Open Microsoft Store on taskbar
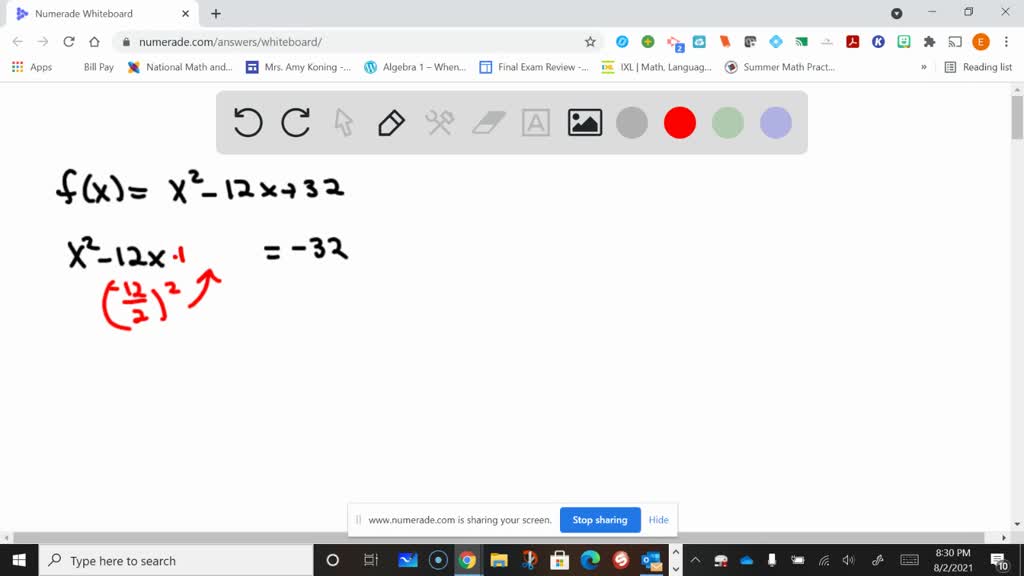Screen dimensions: 1024x576 tap(559, 560)
